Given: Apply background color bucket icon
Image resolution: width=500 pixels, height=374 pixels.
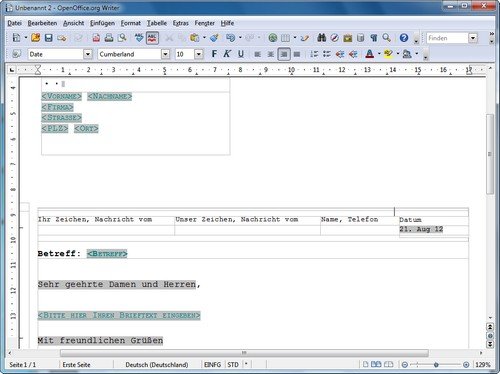Looking at the screenshot, I should click(407, 54).
